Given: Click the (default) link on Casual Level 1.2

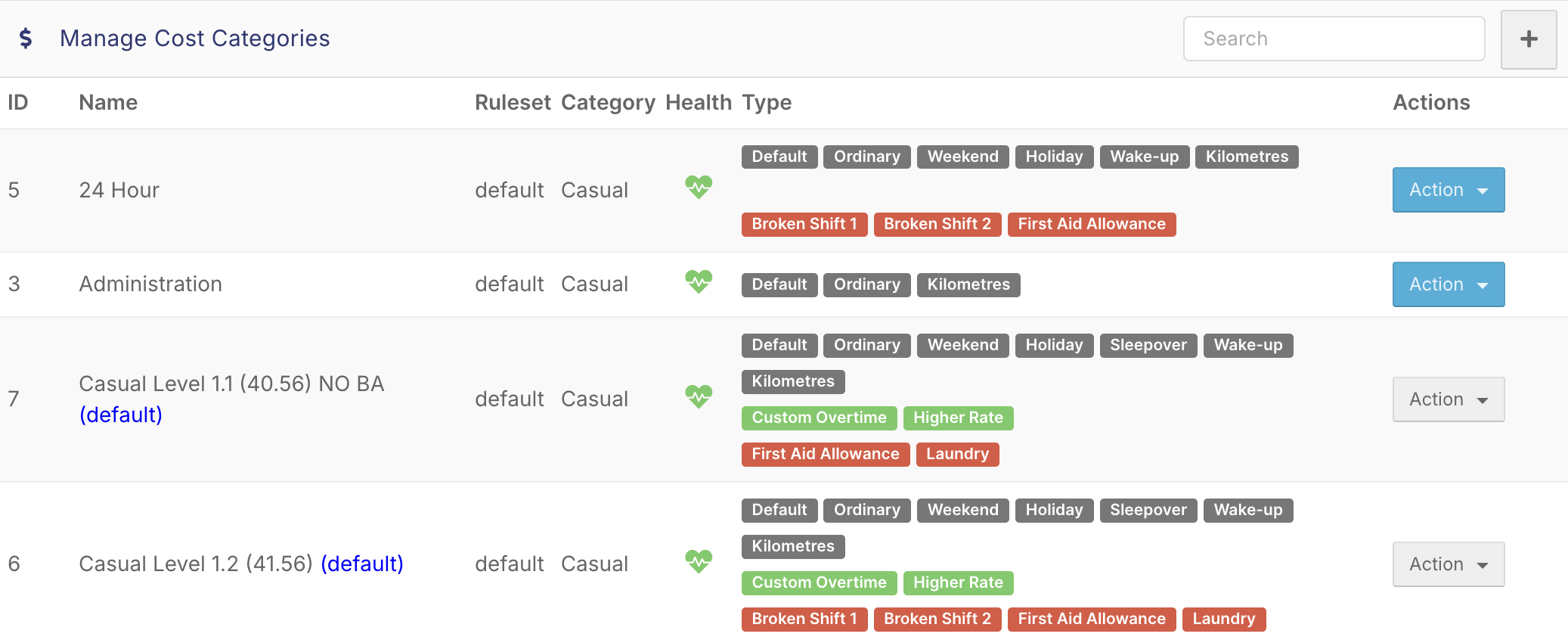Looking at the screenshot, I should click(x=362, y=564).
